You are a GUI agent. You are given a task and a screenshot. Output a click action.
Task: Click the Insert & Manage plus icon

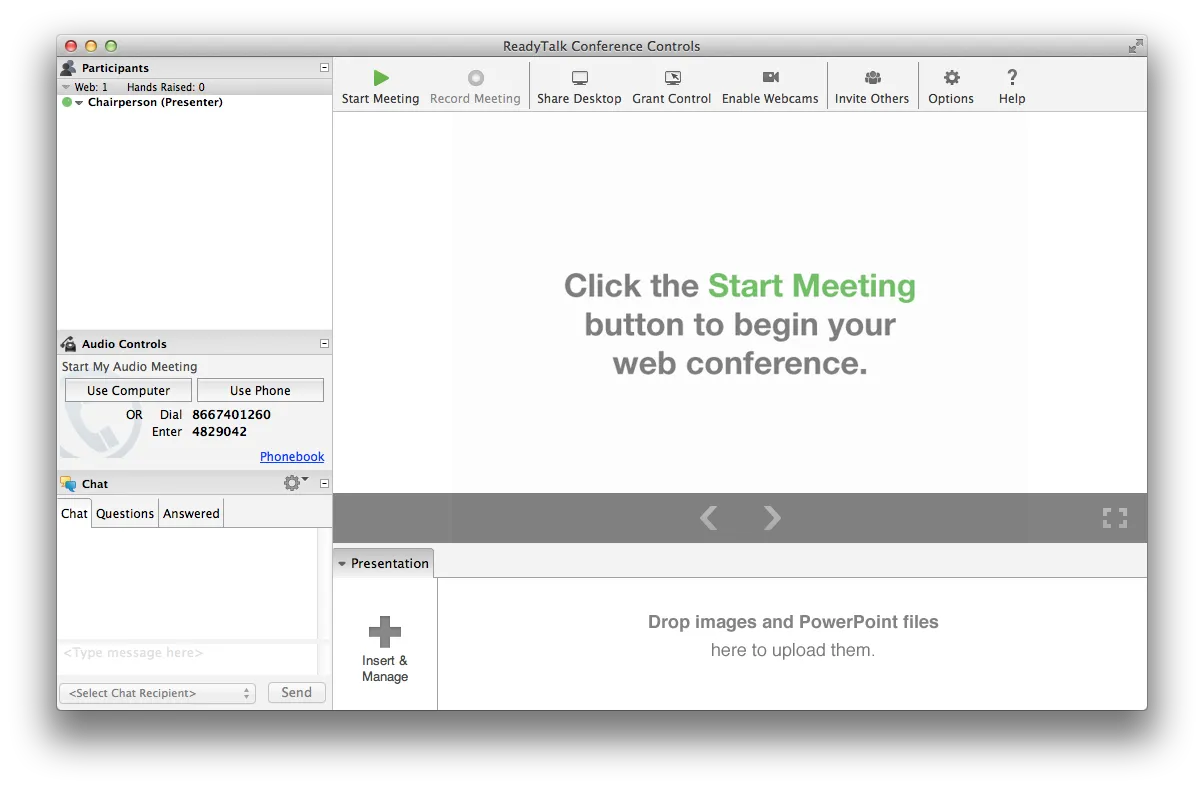385,631
